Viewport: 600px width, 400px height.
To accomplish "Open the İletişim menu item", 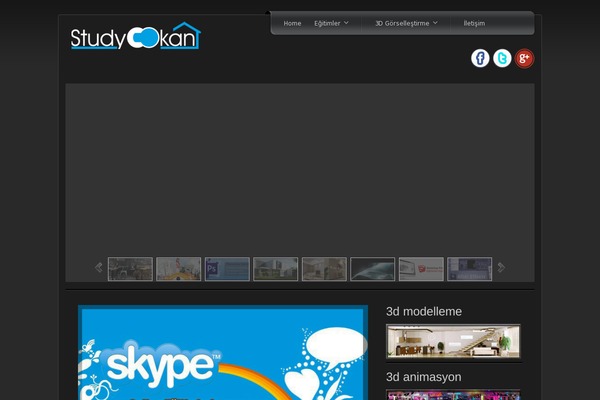I will click(x=474, y=23).
